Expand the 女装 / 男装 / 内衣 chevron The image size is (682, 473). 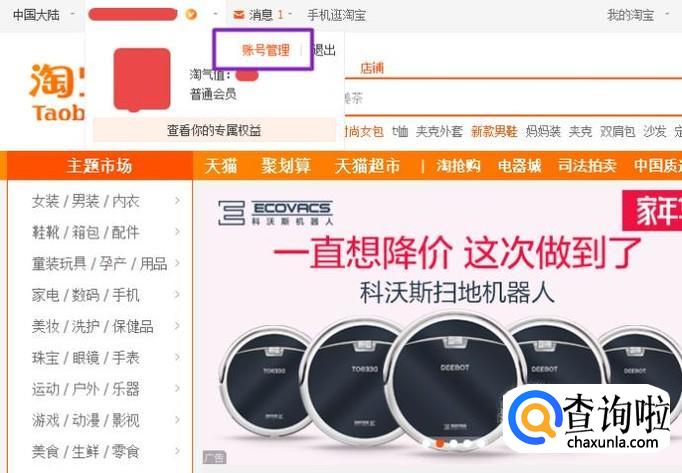177,201
